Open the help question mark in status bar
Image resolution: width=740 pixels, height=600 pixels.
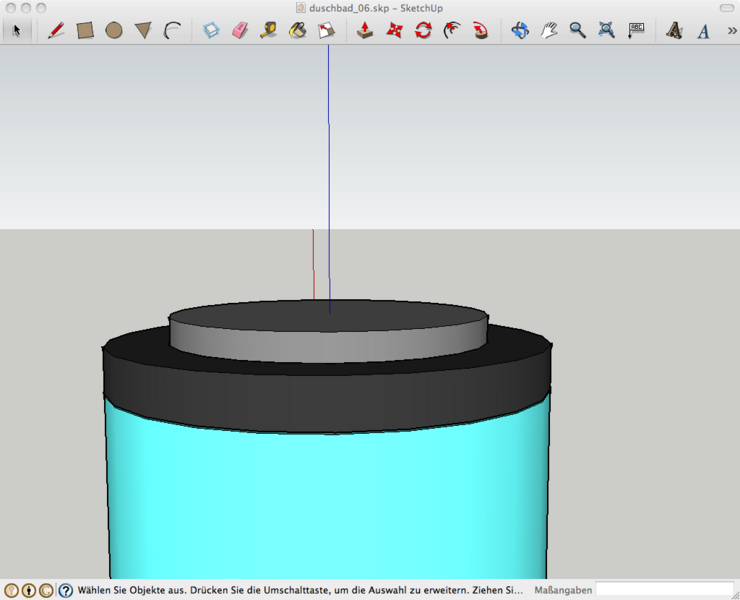click(x=66, y=590)
